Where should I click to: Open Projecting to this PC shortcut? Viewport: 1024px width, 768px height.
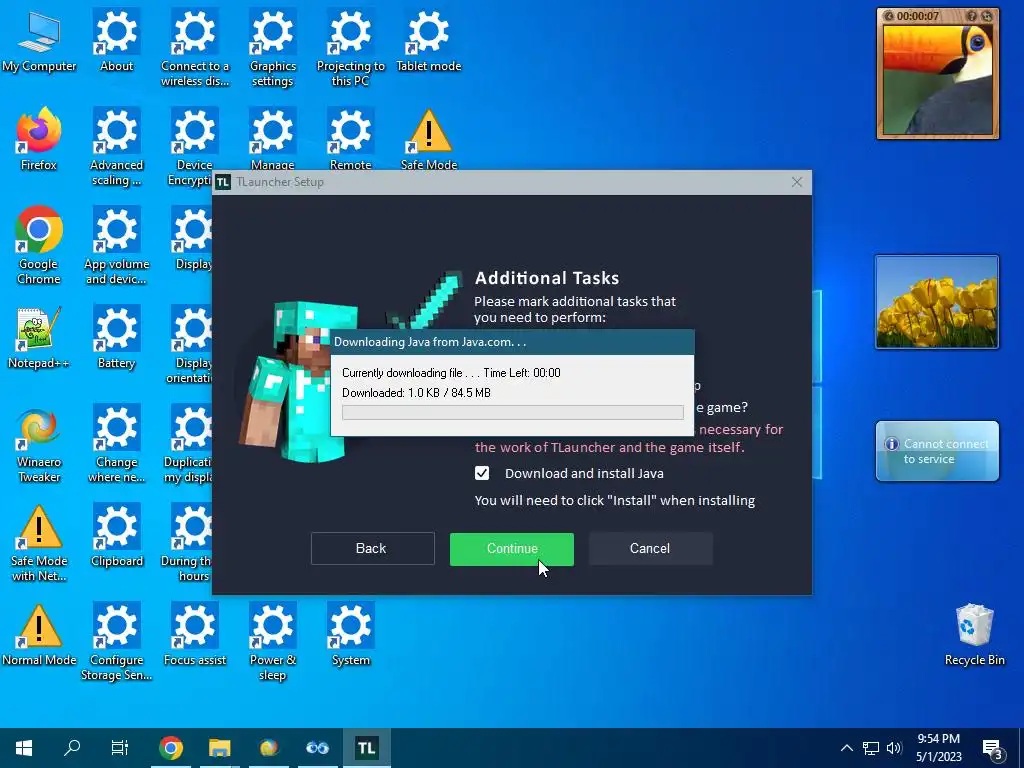point(351,48)
